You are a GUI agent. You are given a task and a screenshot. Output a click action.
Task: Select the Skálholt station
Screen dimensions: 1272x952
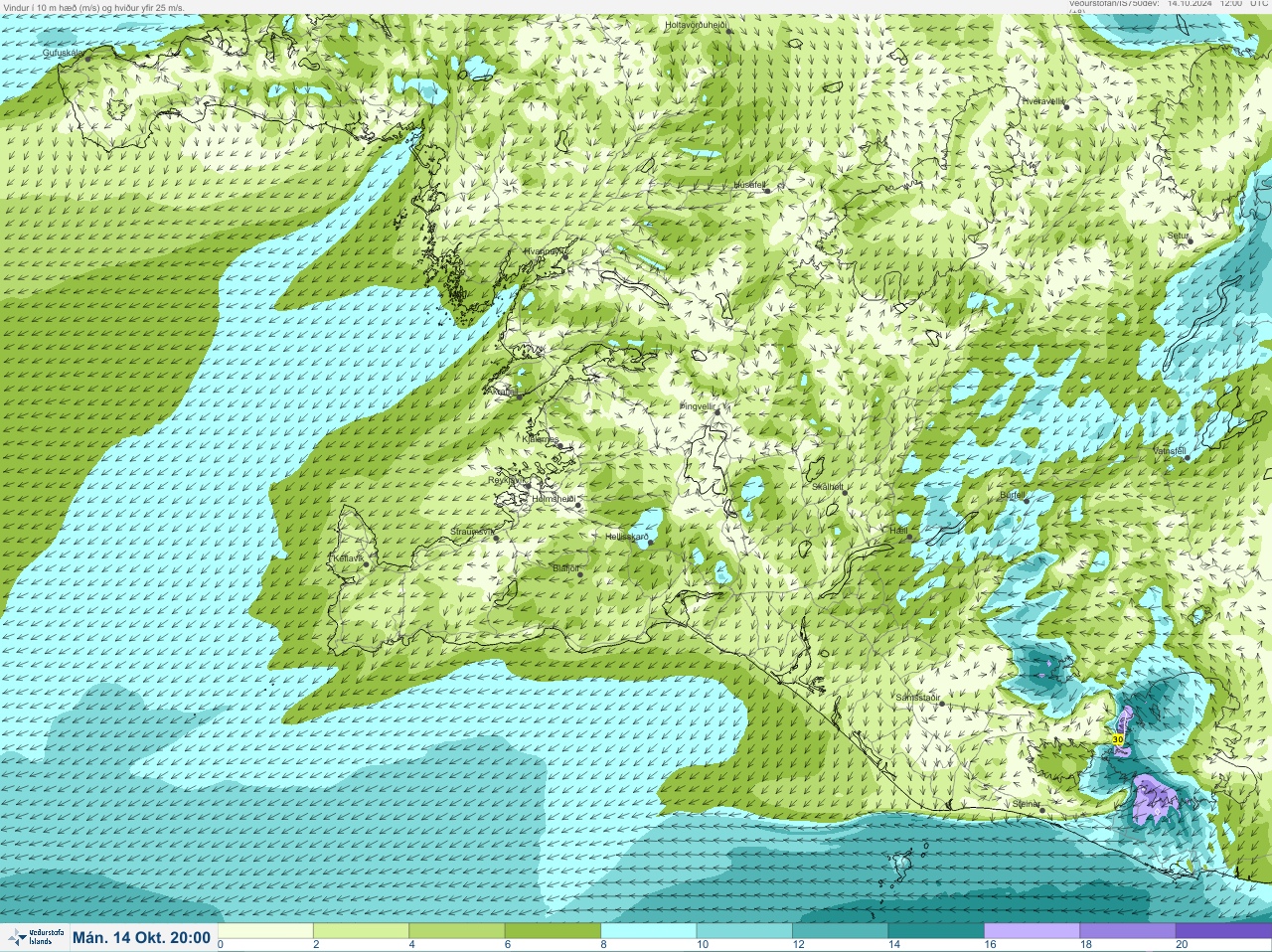844,491
